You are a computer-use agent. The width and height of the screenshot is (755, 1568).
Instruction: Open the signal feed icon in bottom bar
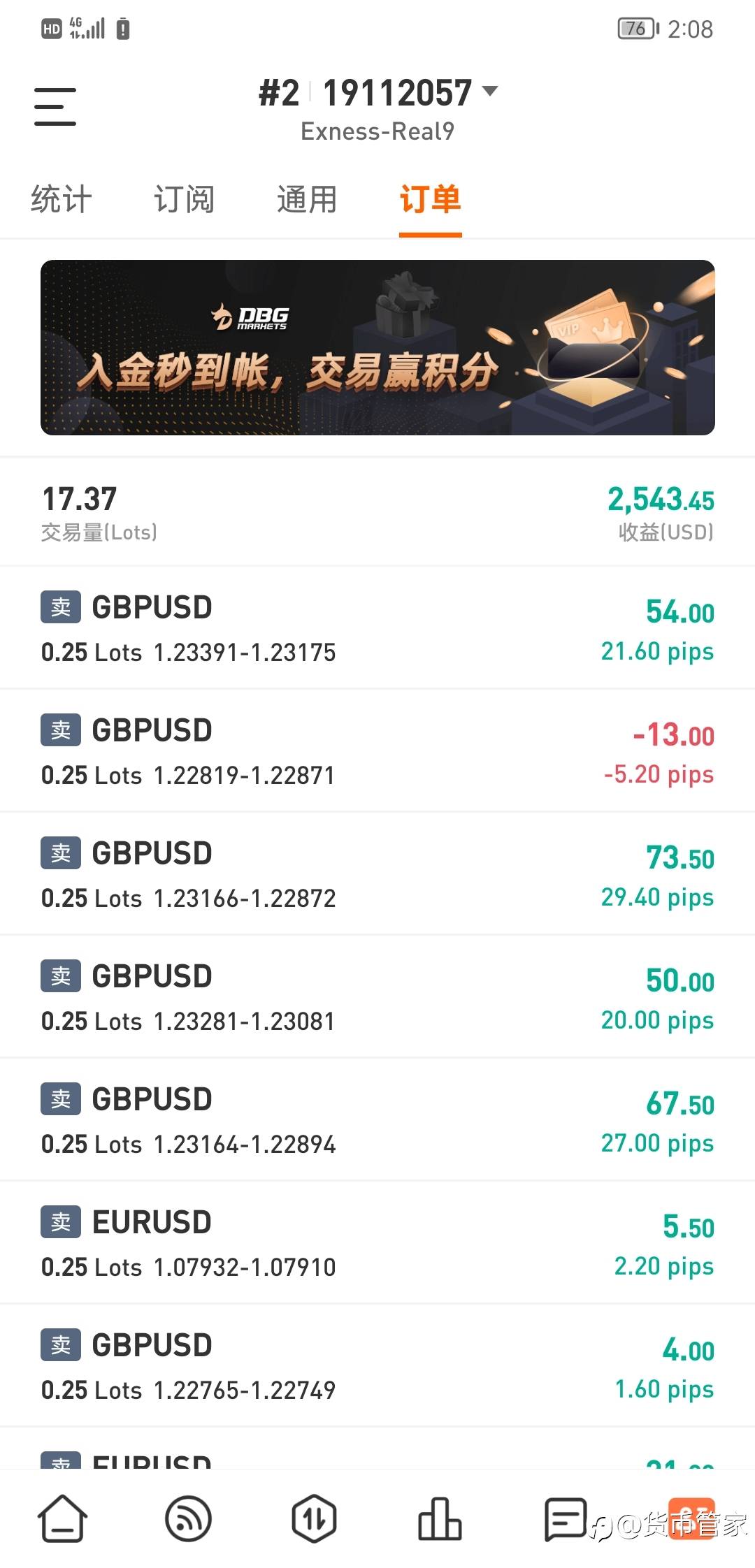[x=188, y=1518]
